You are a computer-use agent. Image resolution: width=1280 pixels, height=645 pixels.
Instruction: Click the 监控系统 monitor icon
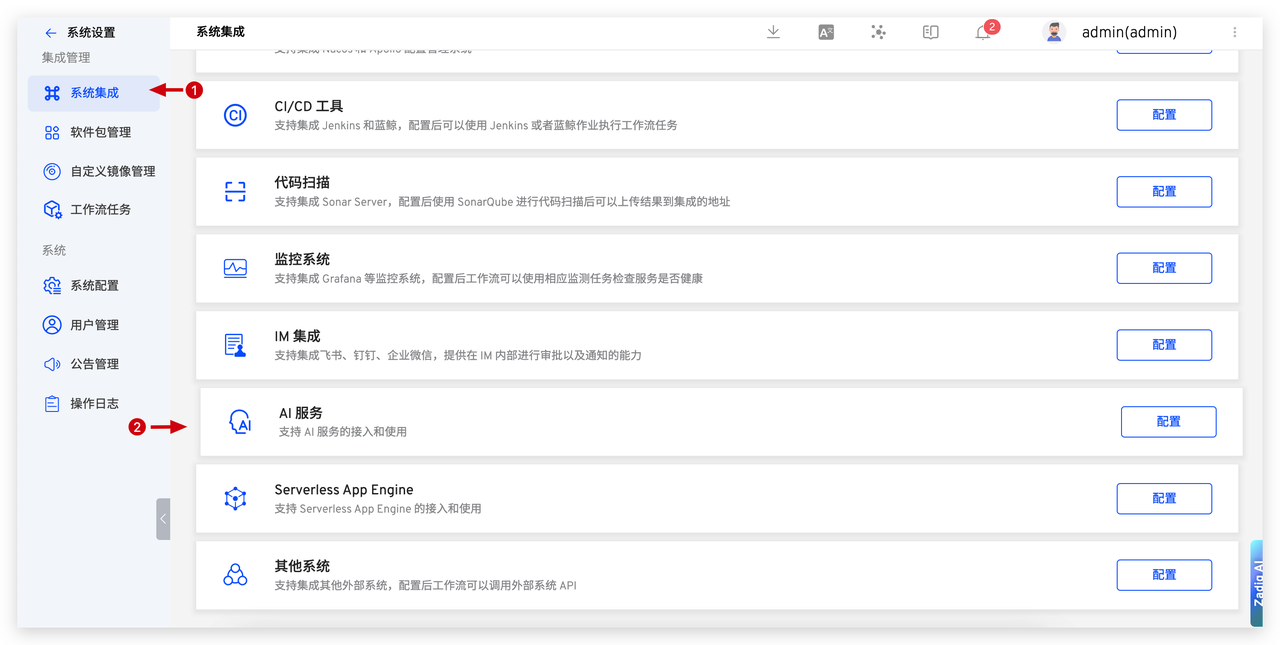[x=235, y=268]
